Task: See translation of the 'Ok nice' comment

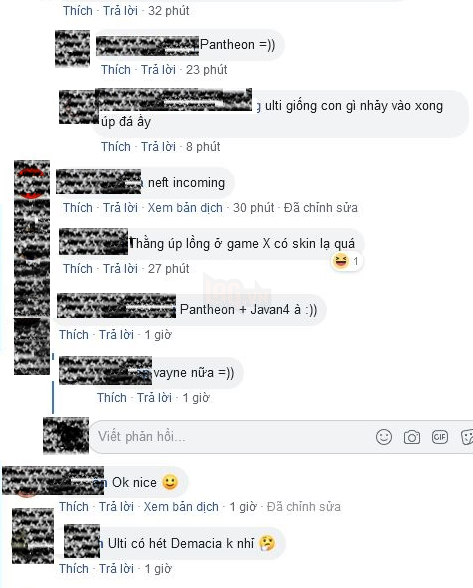Action: click(x=181, y=507)
